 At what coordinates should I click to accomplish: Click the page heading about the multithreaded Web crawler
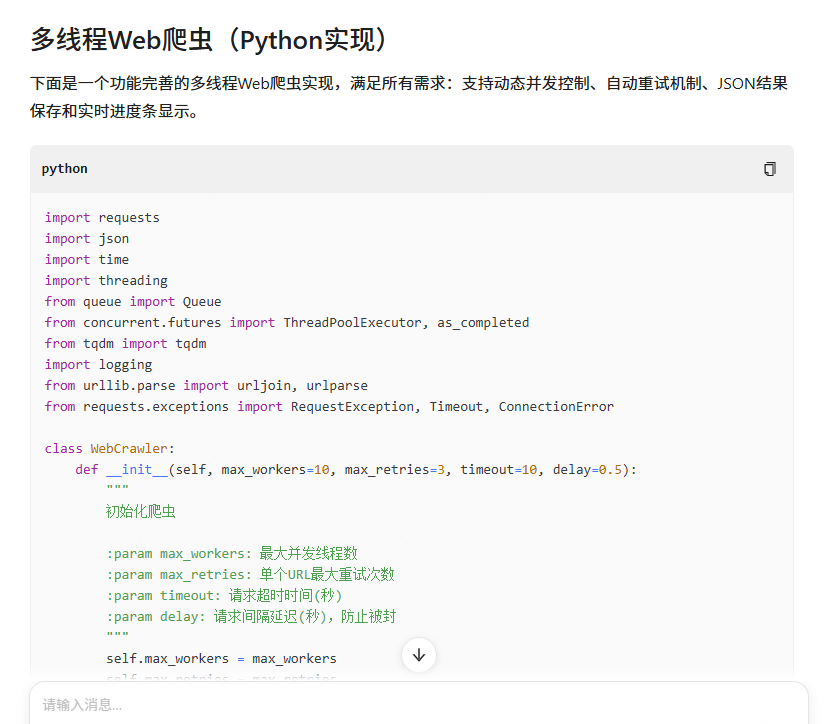pos(208,40)
